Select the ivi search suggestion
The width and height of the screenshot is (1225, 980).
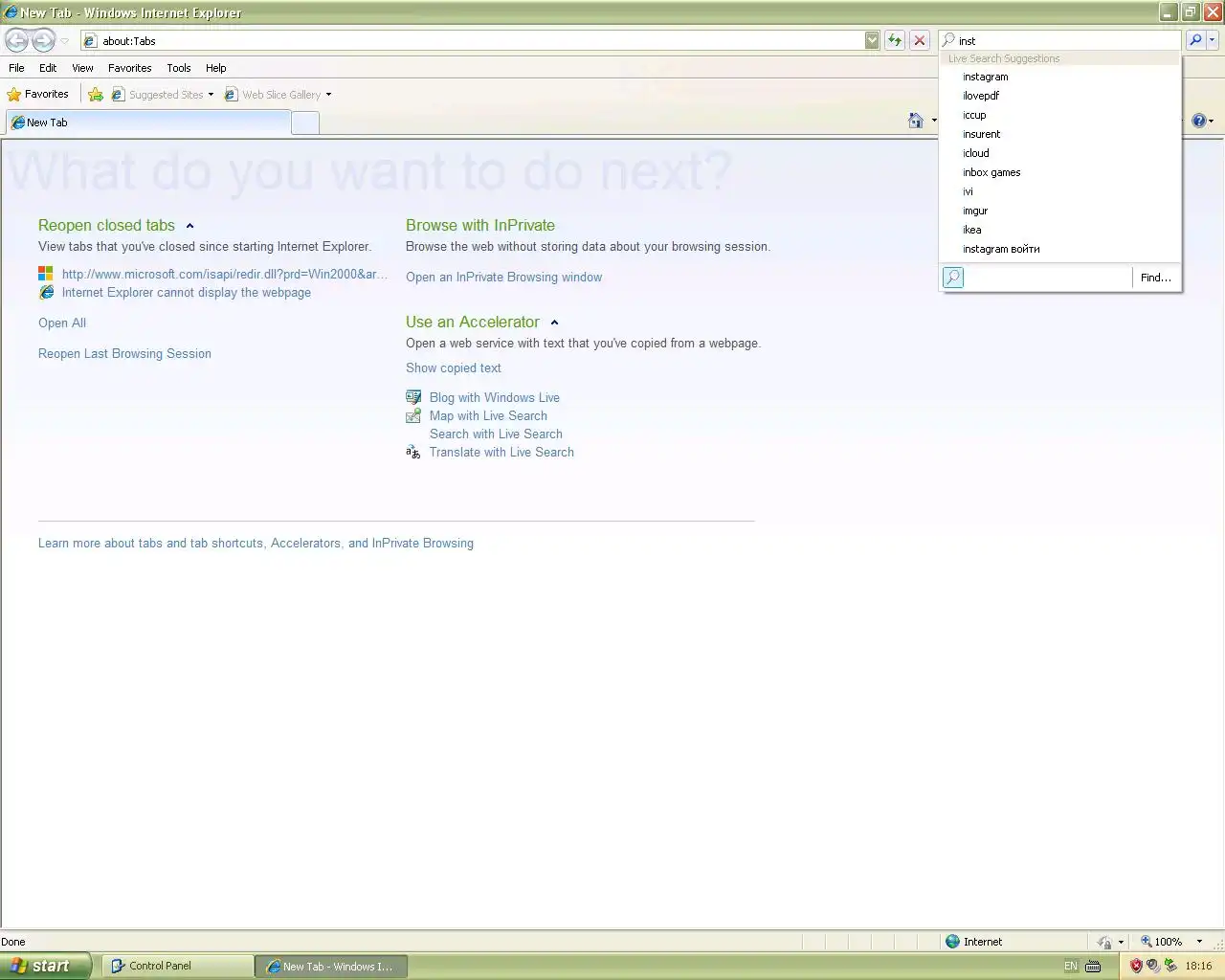[1060, 191]
